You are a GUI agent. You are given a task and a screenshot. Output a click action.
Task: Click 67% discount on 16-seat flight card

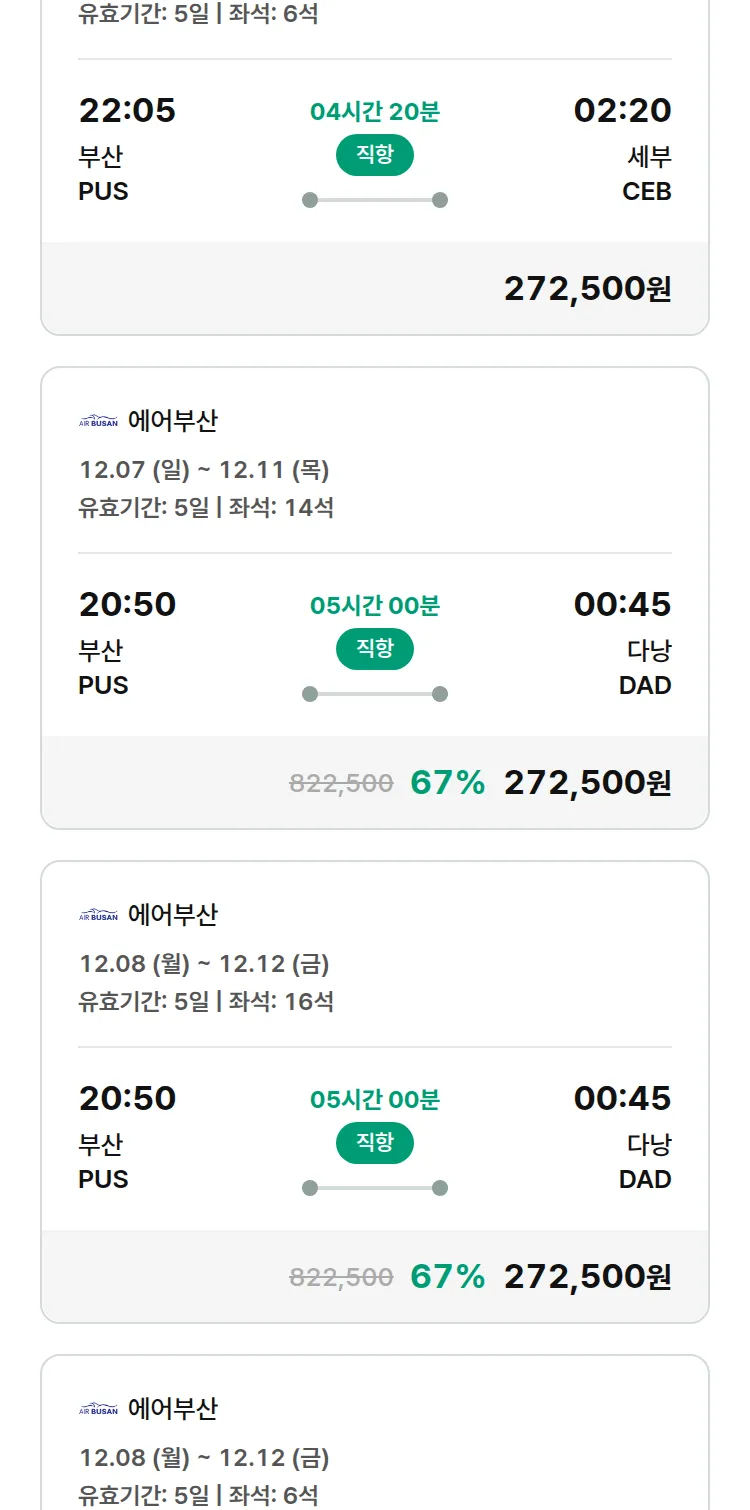coord(447,1277)
